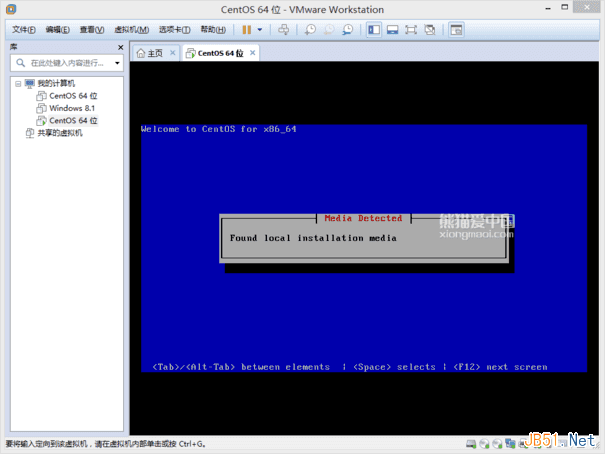
Task: Open the library search filter dropdown
Action: click(x=117, y=63)
